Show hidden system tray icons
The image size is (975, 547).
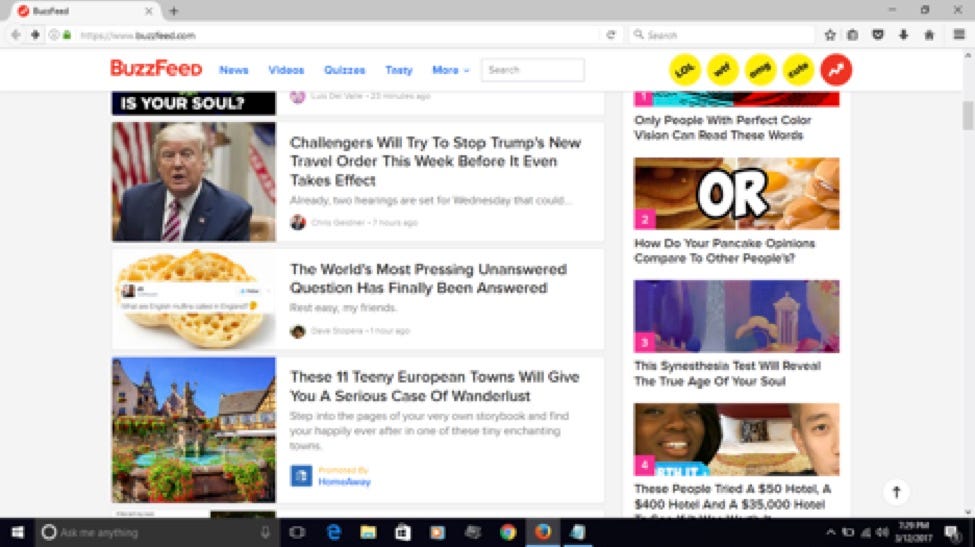click(830, 532)
